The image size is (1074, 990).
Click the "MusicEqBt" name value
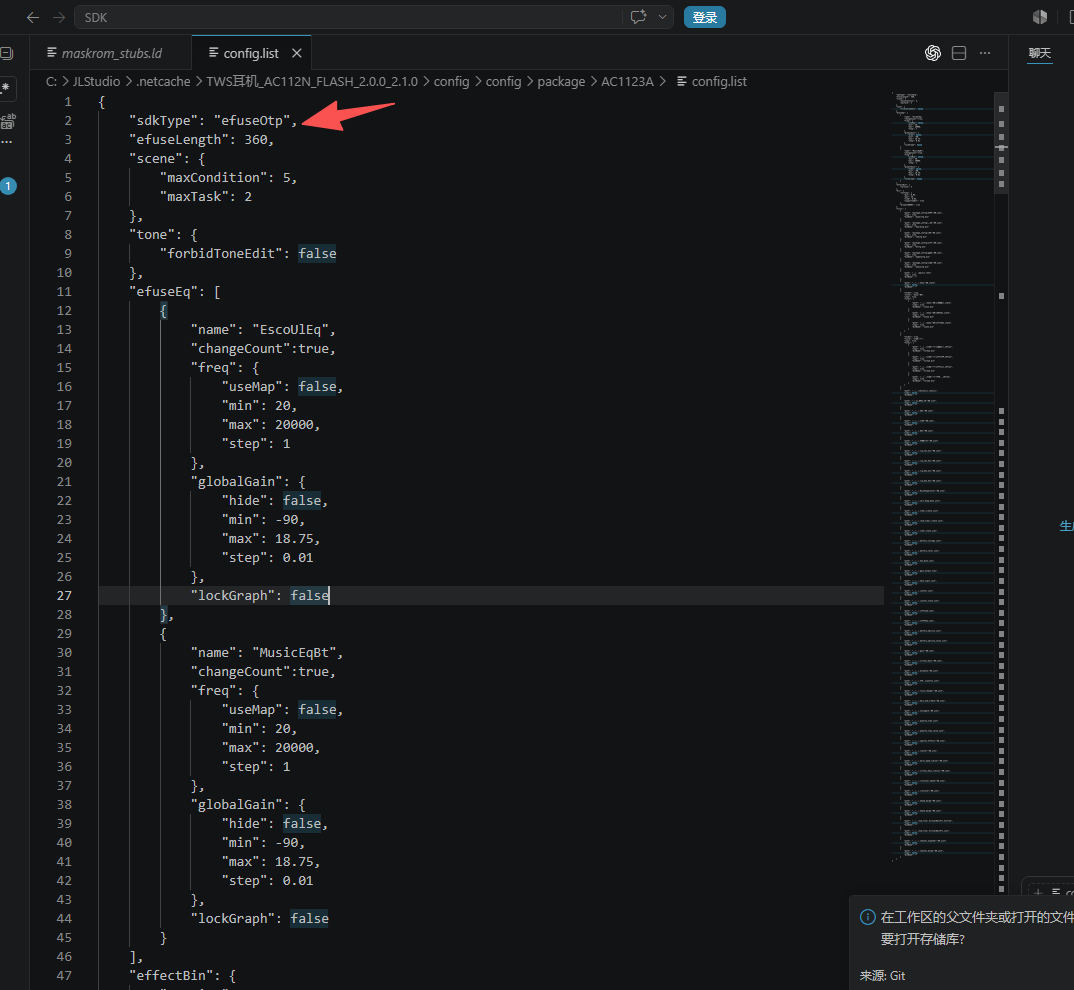[294, 653]
